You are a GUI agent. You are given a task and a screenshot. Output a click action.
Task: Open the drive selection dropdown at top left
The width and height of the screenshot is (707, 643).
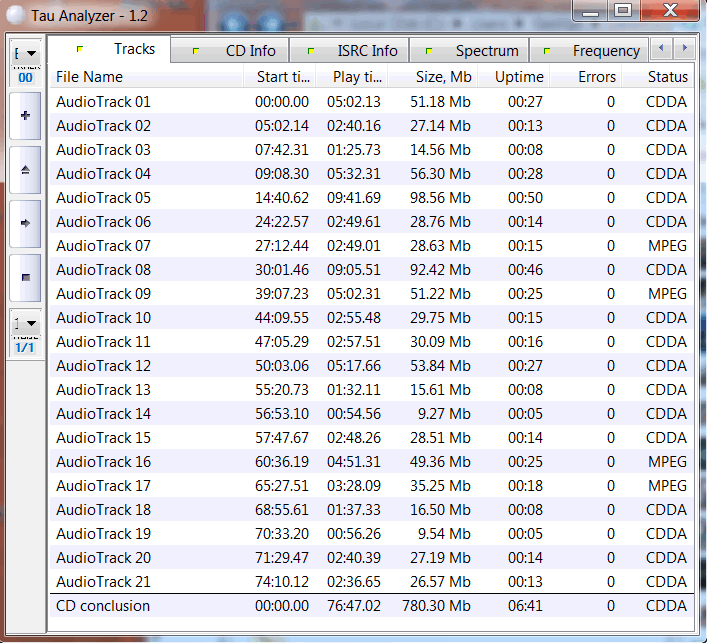(x=25, y=53)
